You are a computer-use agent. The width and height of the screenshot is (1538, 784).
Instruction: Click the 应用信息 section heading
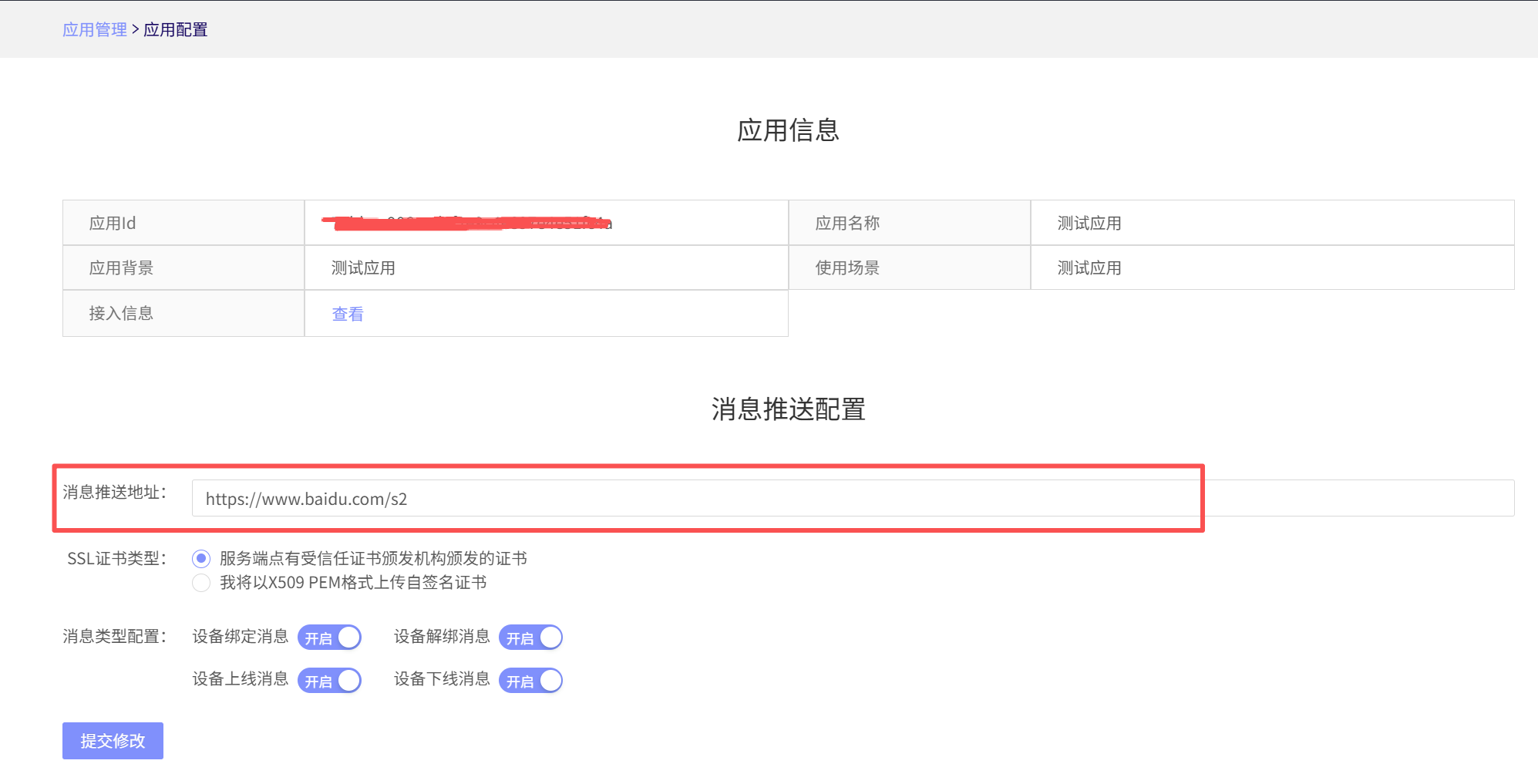coord(788,130)
